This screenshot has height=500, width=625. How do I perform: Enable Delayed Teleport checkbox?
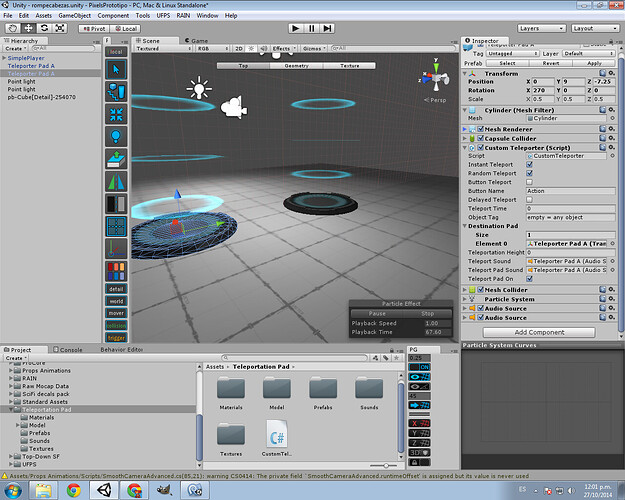click(x=529, y=199)
